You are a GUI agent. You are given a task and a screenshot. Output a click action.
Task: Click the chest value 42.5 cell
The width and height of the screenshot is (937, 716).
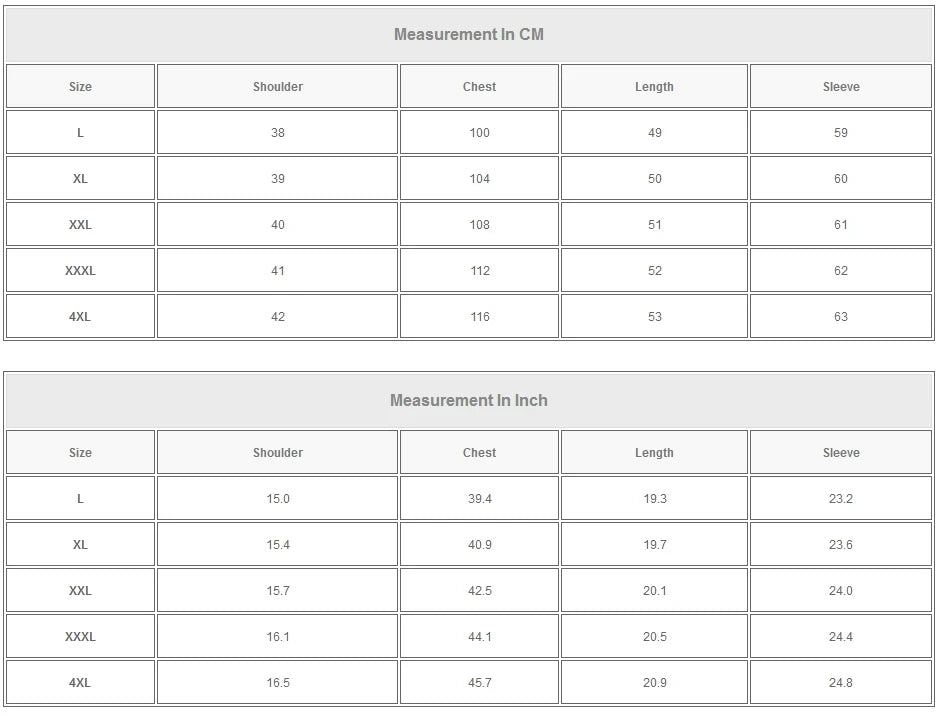(x=479, y=591)
